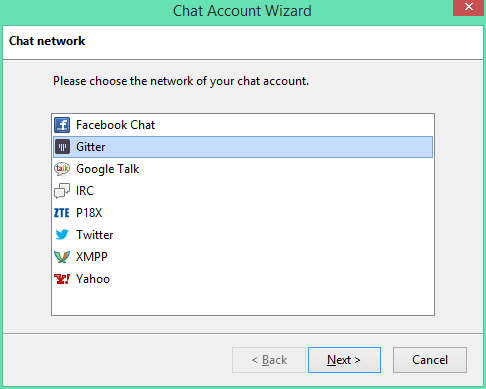Click the ZTE logo icon beside P18X
The width and height of the screenshot is (486, 389).
pos(62,213)
